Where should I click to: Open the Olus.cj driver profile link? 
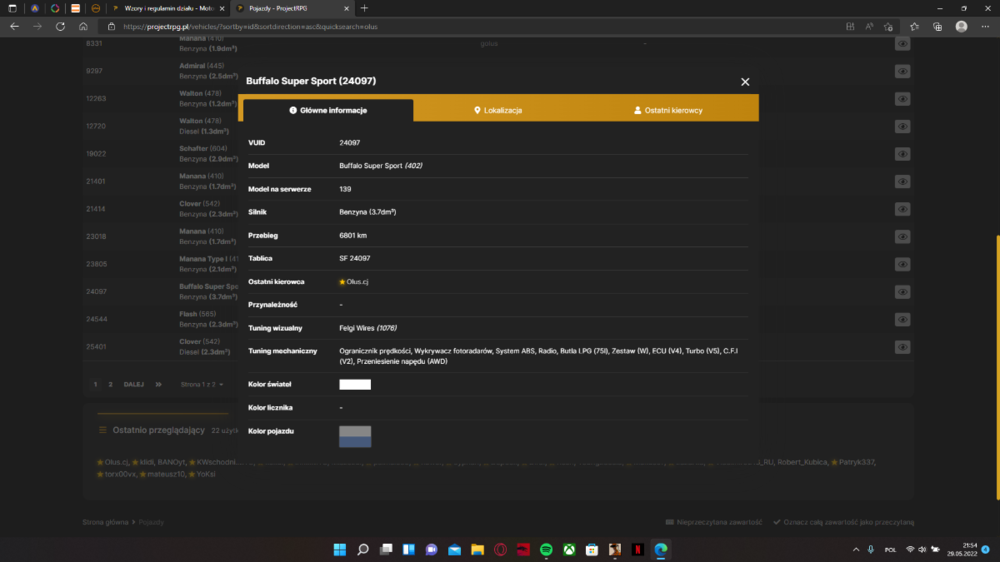click(x=357, y=281)
